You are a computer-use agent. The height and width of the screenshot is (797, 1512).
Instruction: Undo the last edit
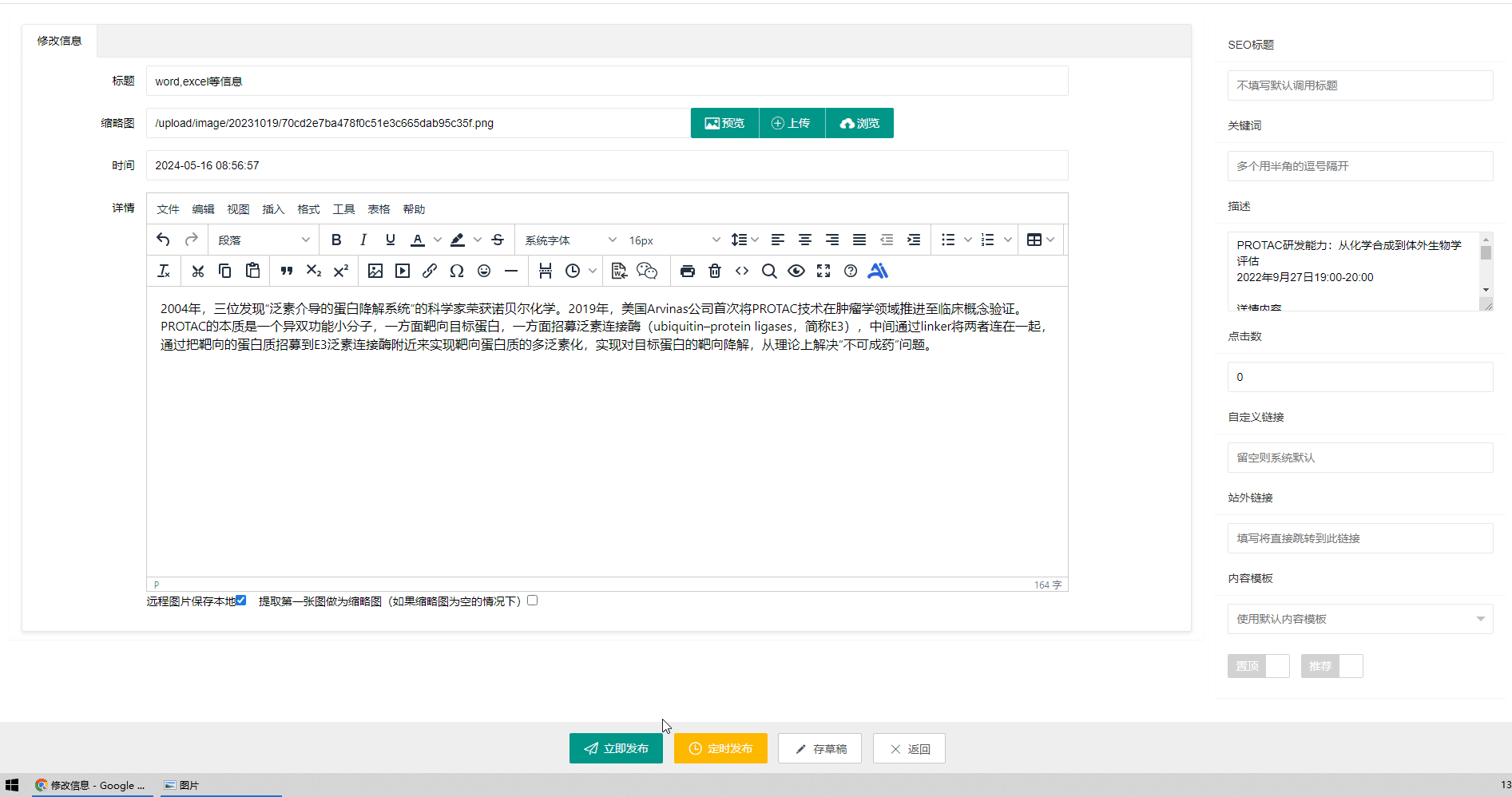point(163,240)
